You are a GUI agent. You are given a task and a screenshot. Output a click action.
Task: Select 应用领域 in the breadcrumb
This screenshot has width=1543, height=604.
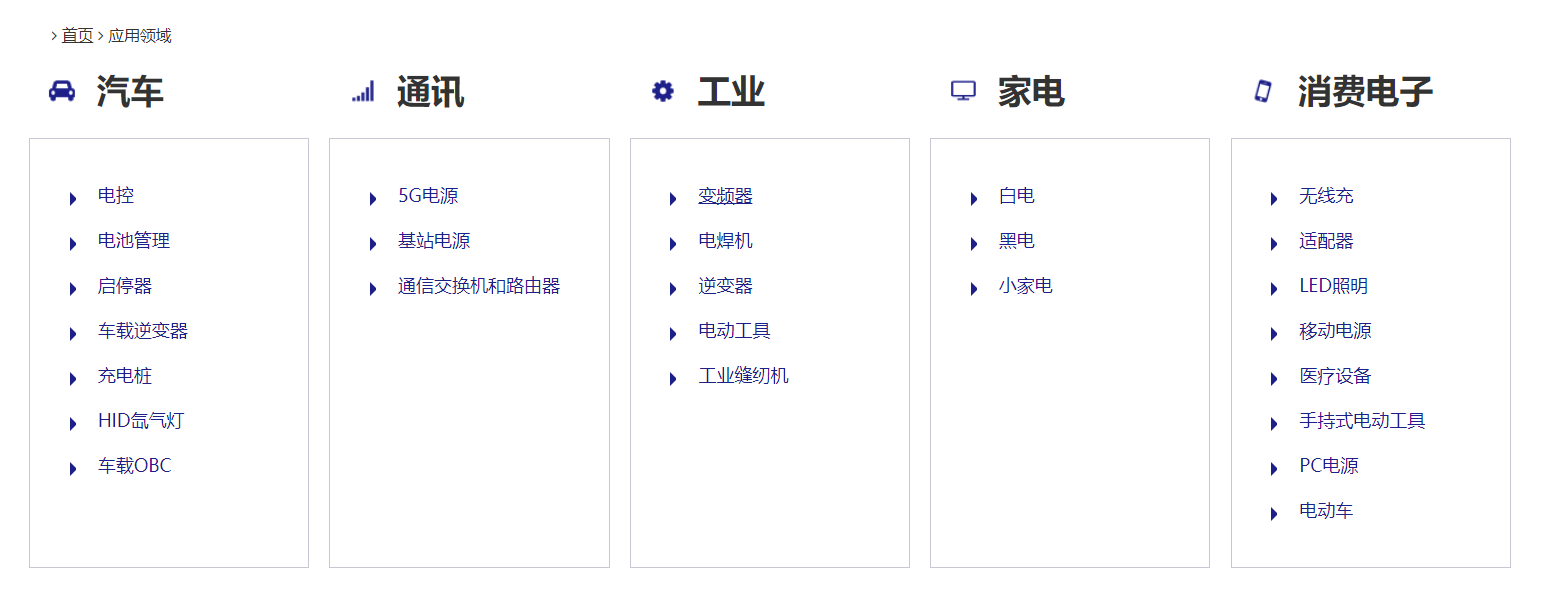click(140, 36)
